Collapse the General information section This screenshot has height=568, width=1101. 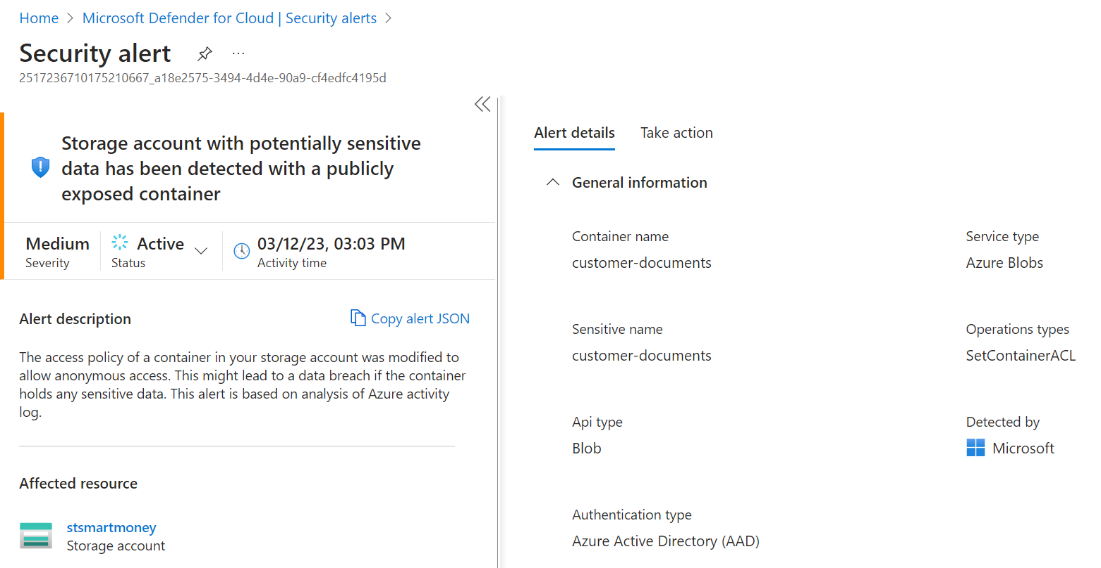click(553, 183)
